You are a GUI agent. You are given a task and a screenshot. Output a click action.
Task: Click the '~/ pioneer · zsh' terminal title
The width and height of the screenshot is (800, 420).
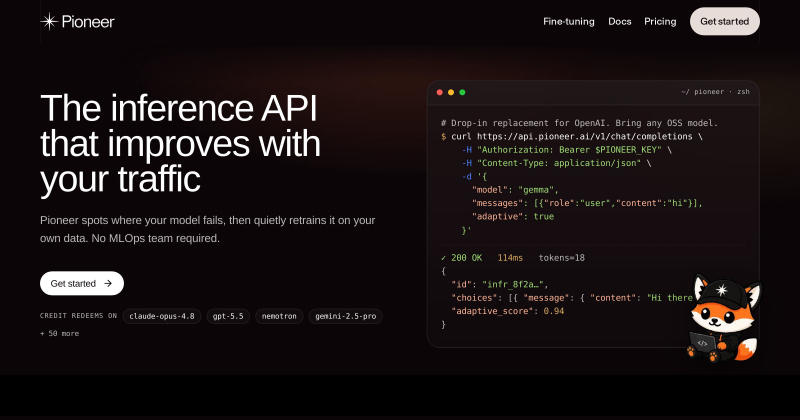click(x=715, y=92)
